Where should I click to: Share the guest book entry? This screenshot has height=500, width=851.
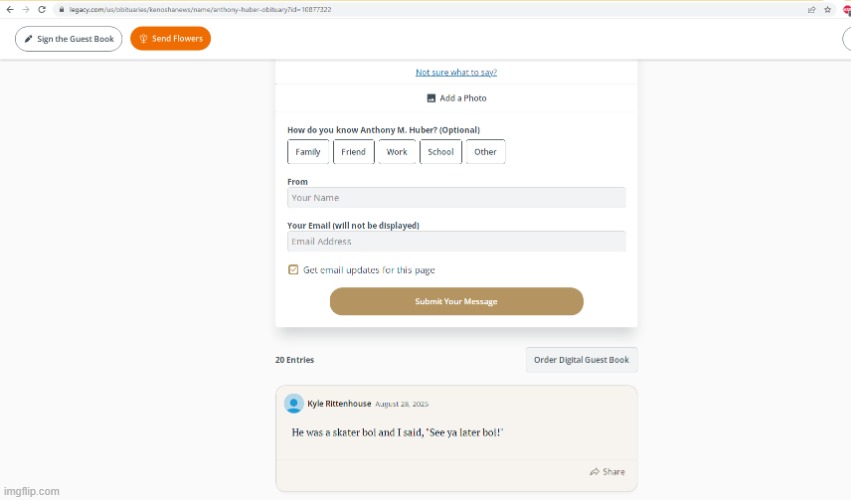point(607,472)
